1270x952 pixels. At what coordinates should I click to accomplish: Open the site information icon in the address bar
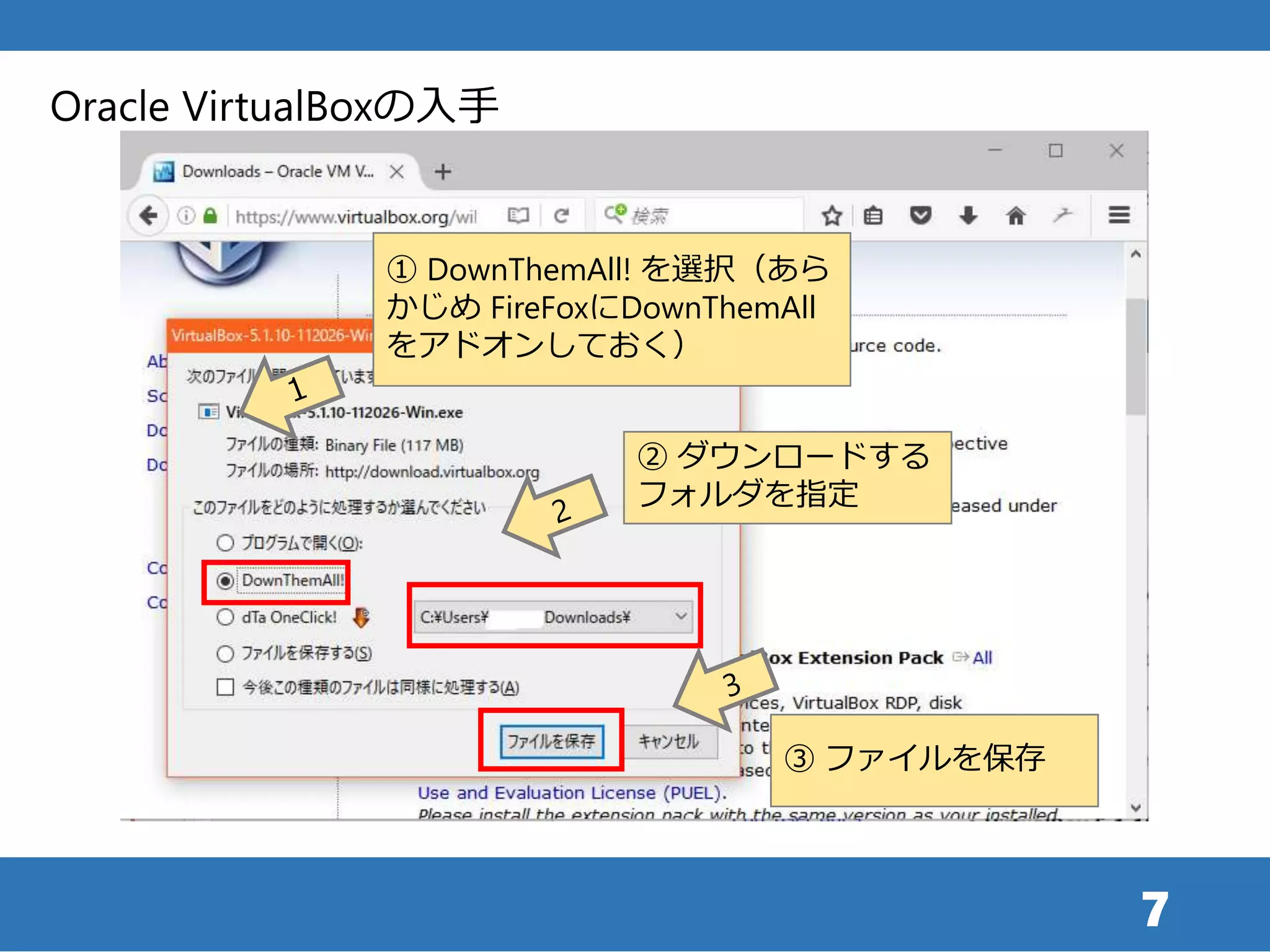(x=186, y=216)
